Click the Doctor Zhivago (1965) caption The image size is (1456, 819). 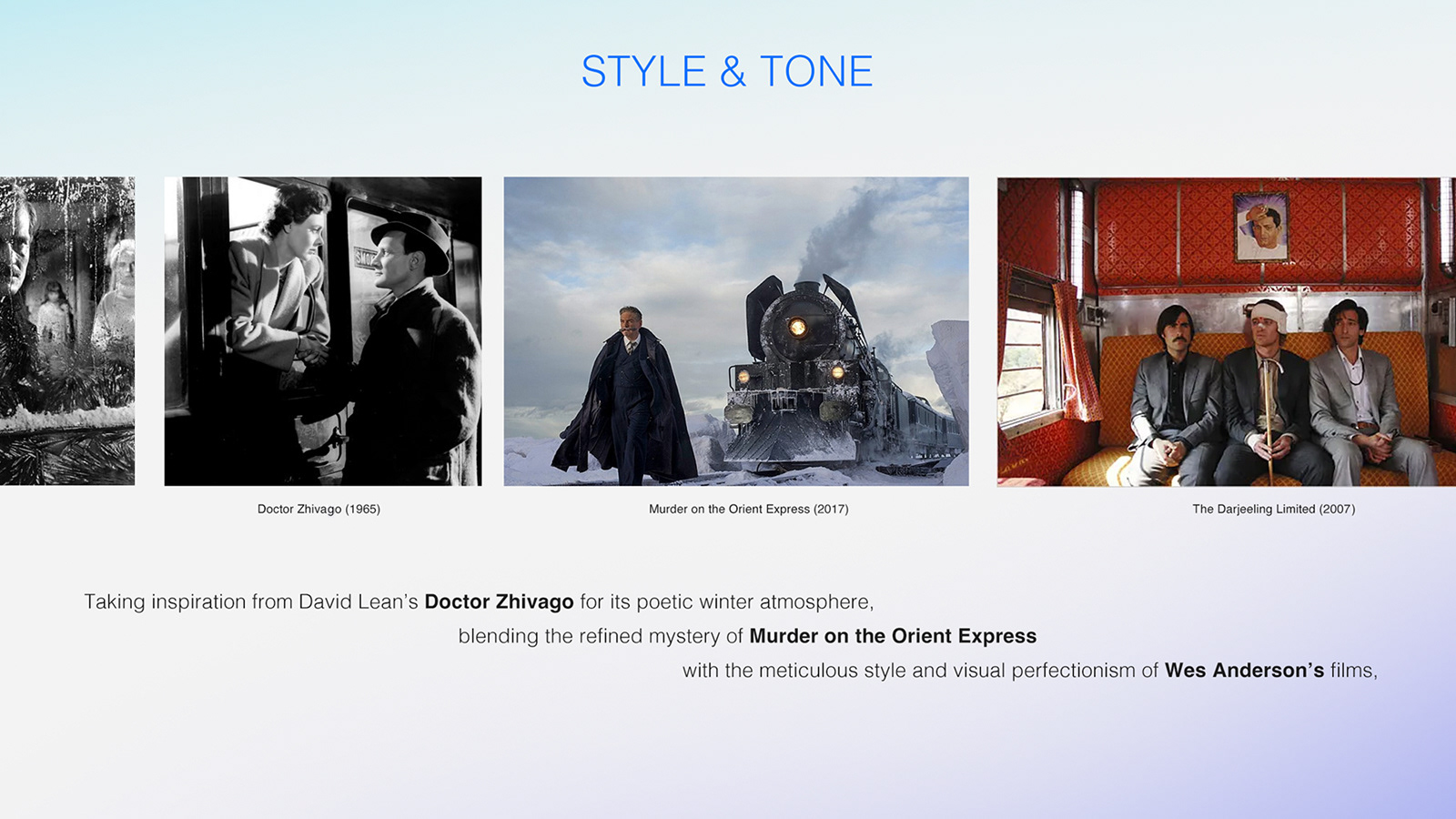pyautogui.click(x=318, y=509)
